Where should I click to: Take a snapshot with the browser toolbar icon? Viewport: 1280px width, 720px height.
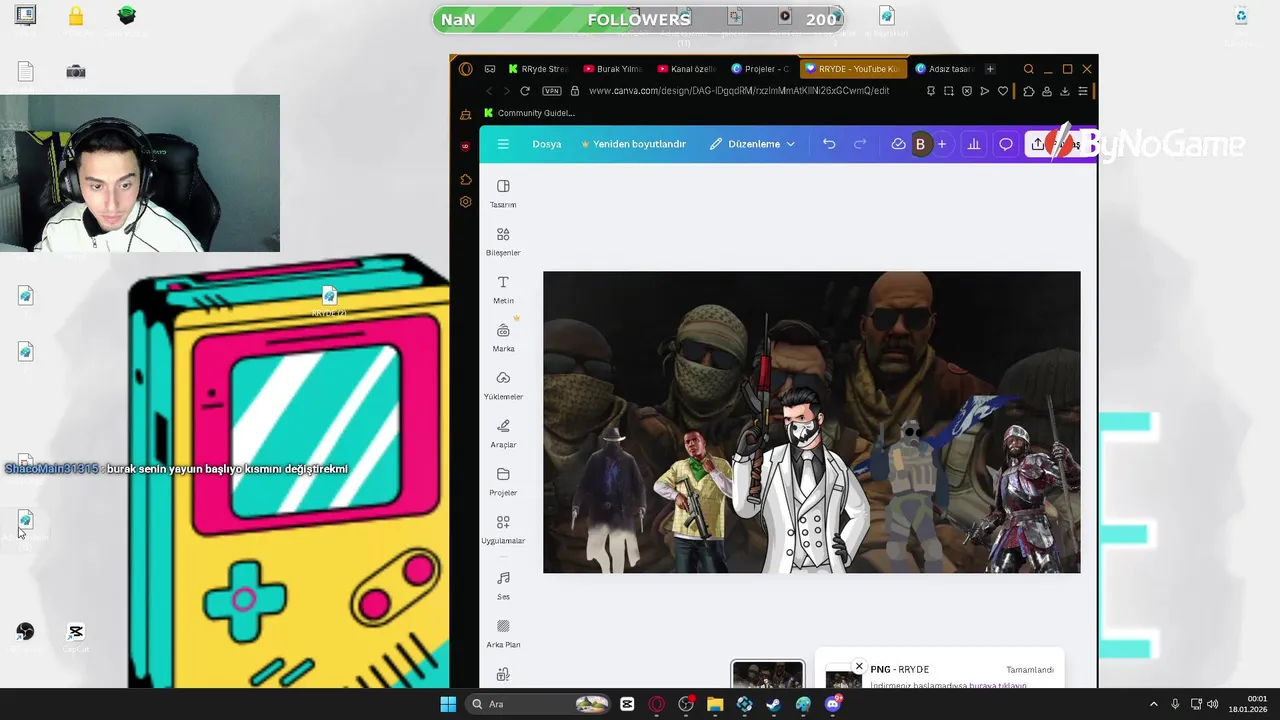pyautogui.click(x=948, y=91)
